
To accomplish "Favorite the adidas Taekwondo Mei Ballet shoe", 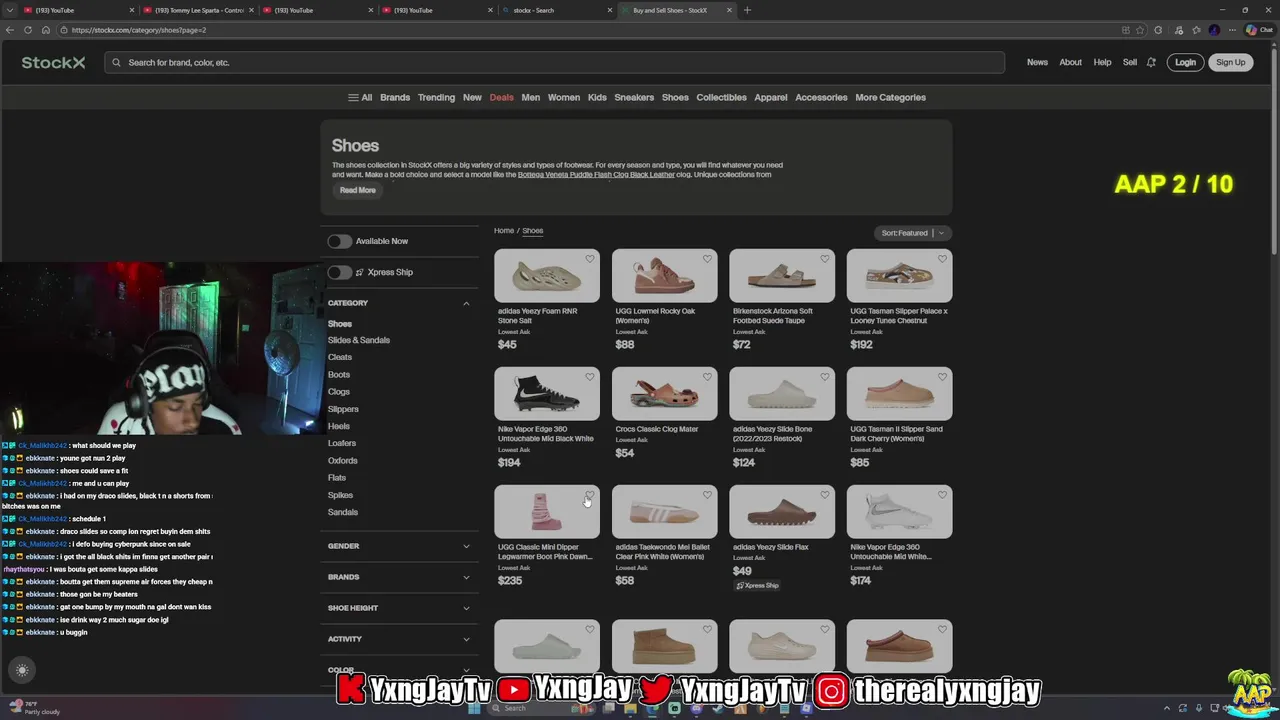I will pos(707,495).
